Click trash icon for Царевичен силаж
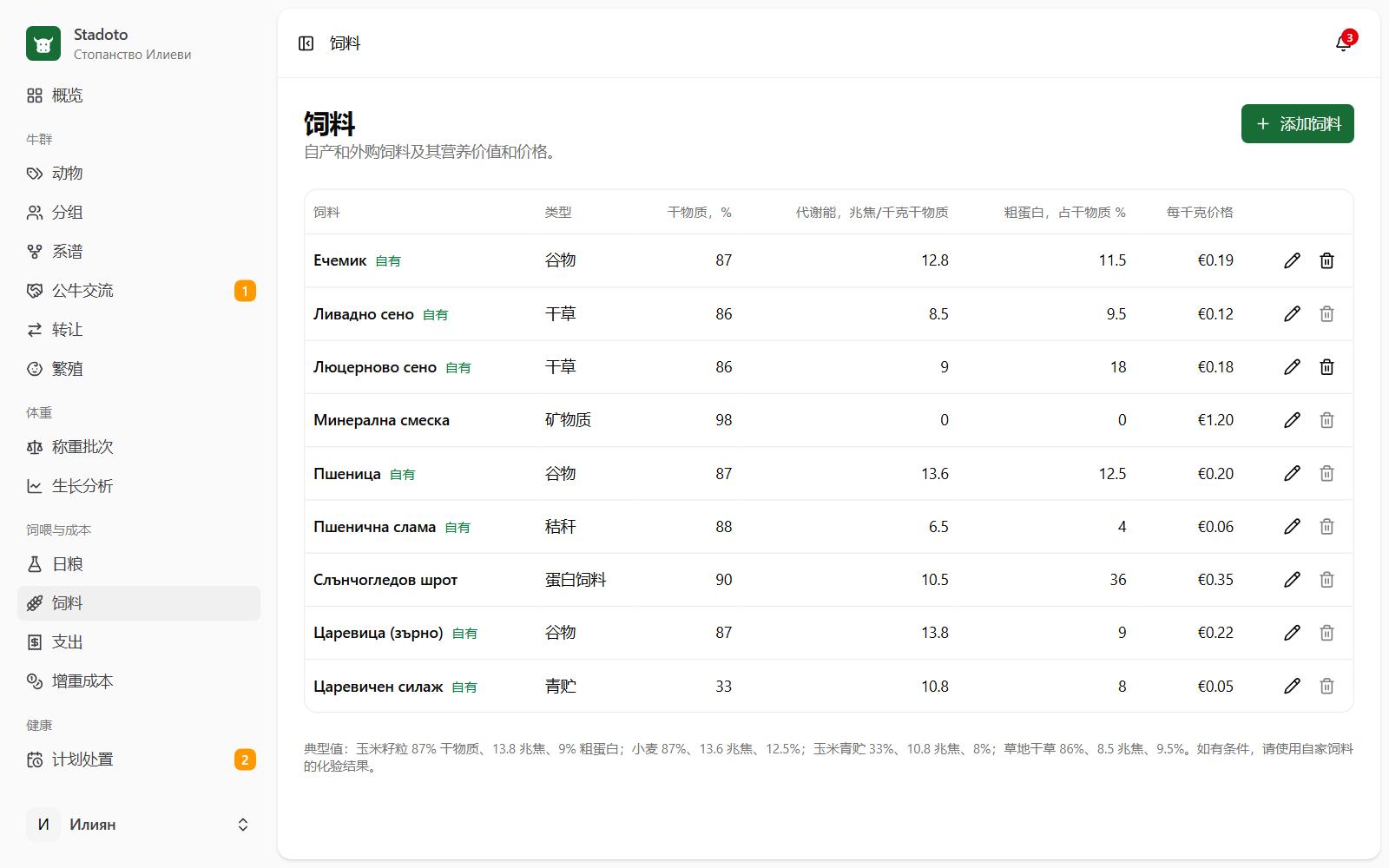 1326,687
